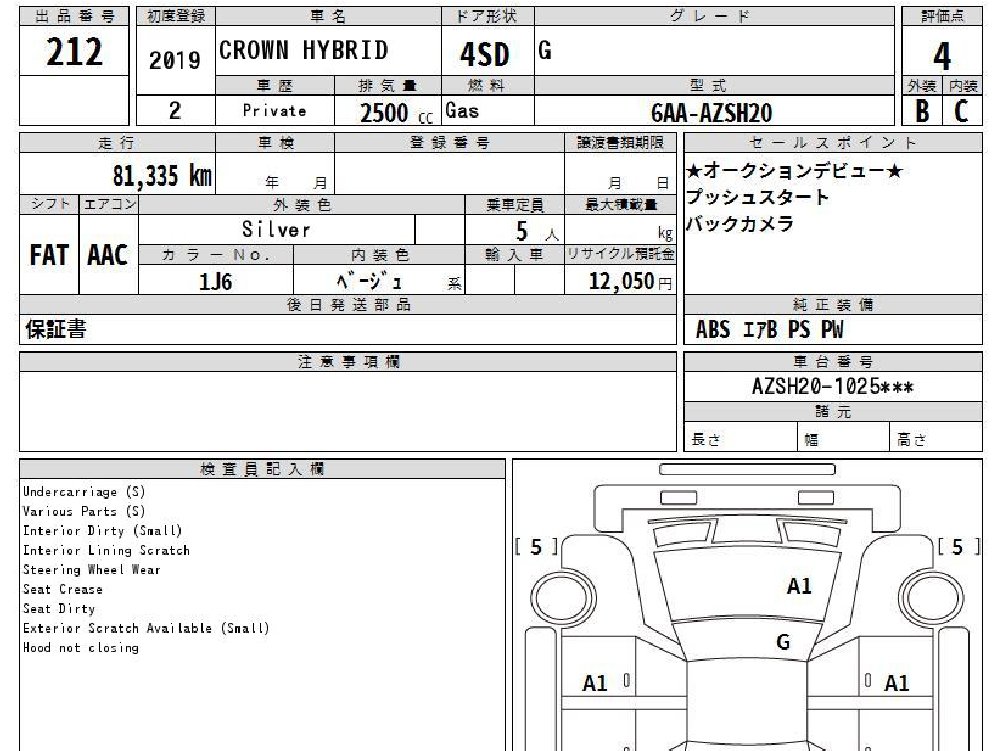The height and width of the screenshot is (751, 1001).
Task: Select dimension label 長さ
Action: 706,439
